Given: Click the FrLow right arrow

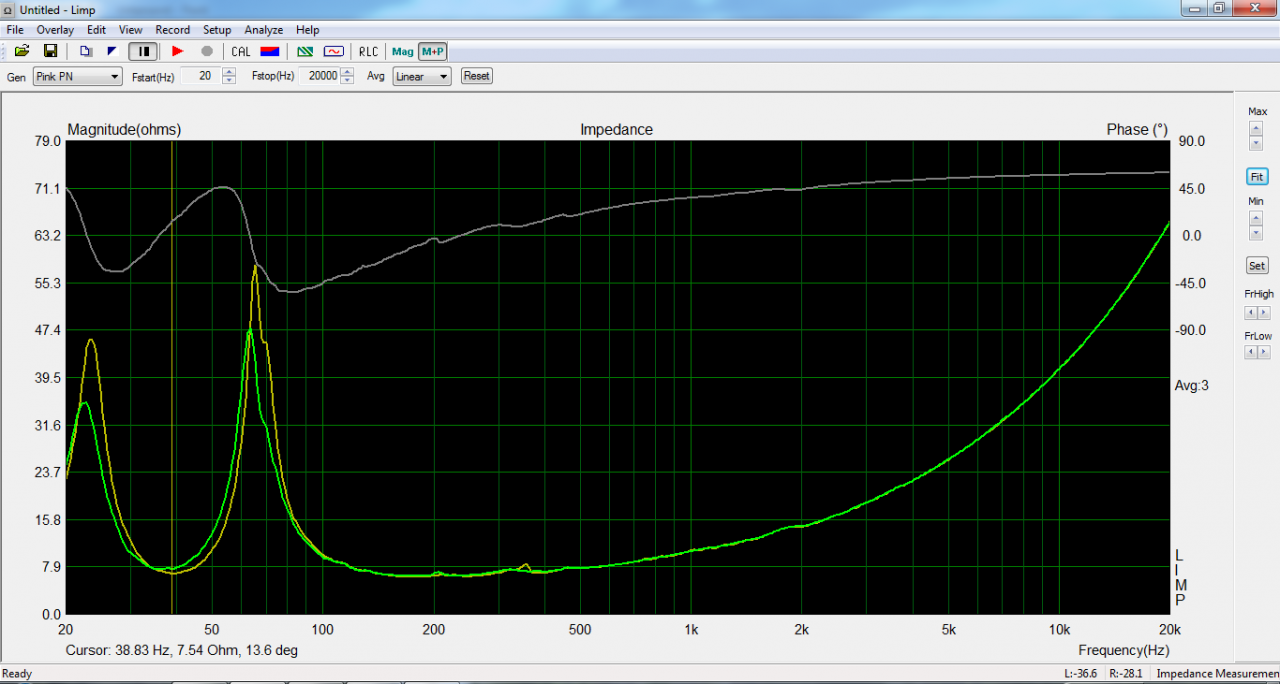Looking at the screenshot, I should [x=1264, y=352].
